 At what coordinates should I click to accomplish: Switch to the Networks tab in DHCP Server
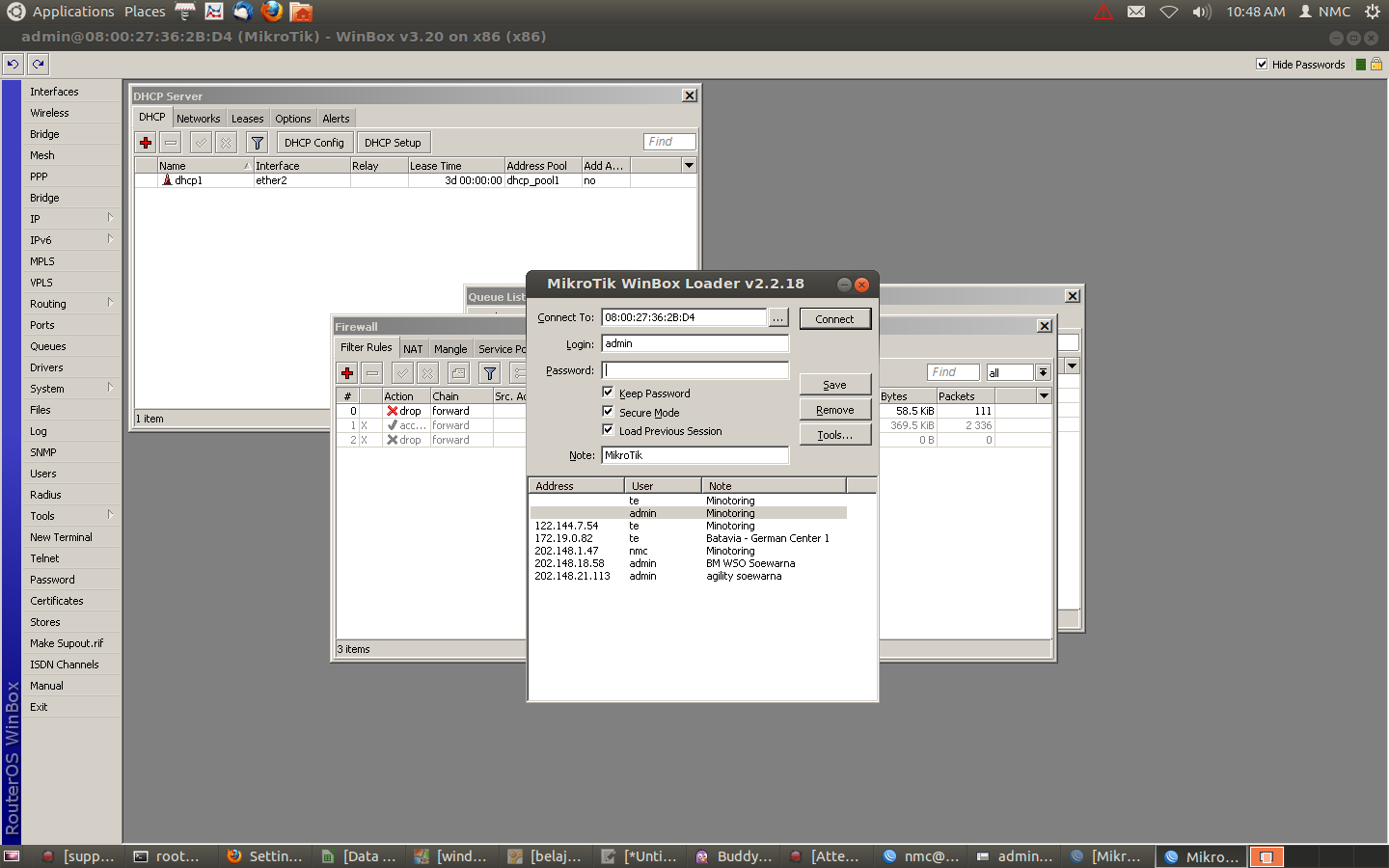(x=199, y=119)
